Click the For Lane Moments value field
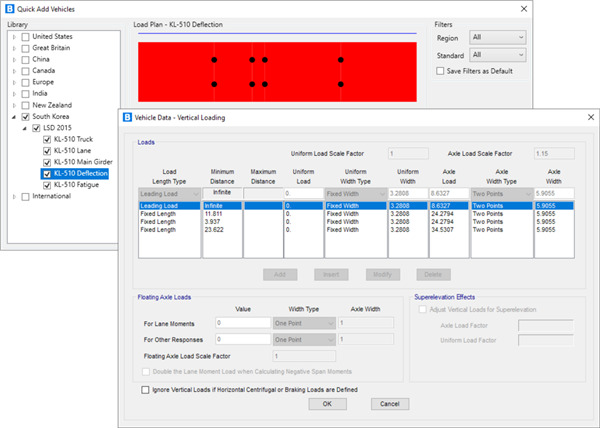 pos(241,324)
